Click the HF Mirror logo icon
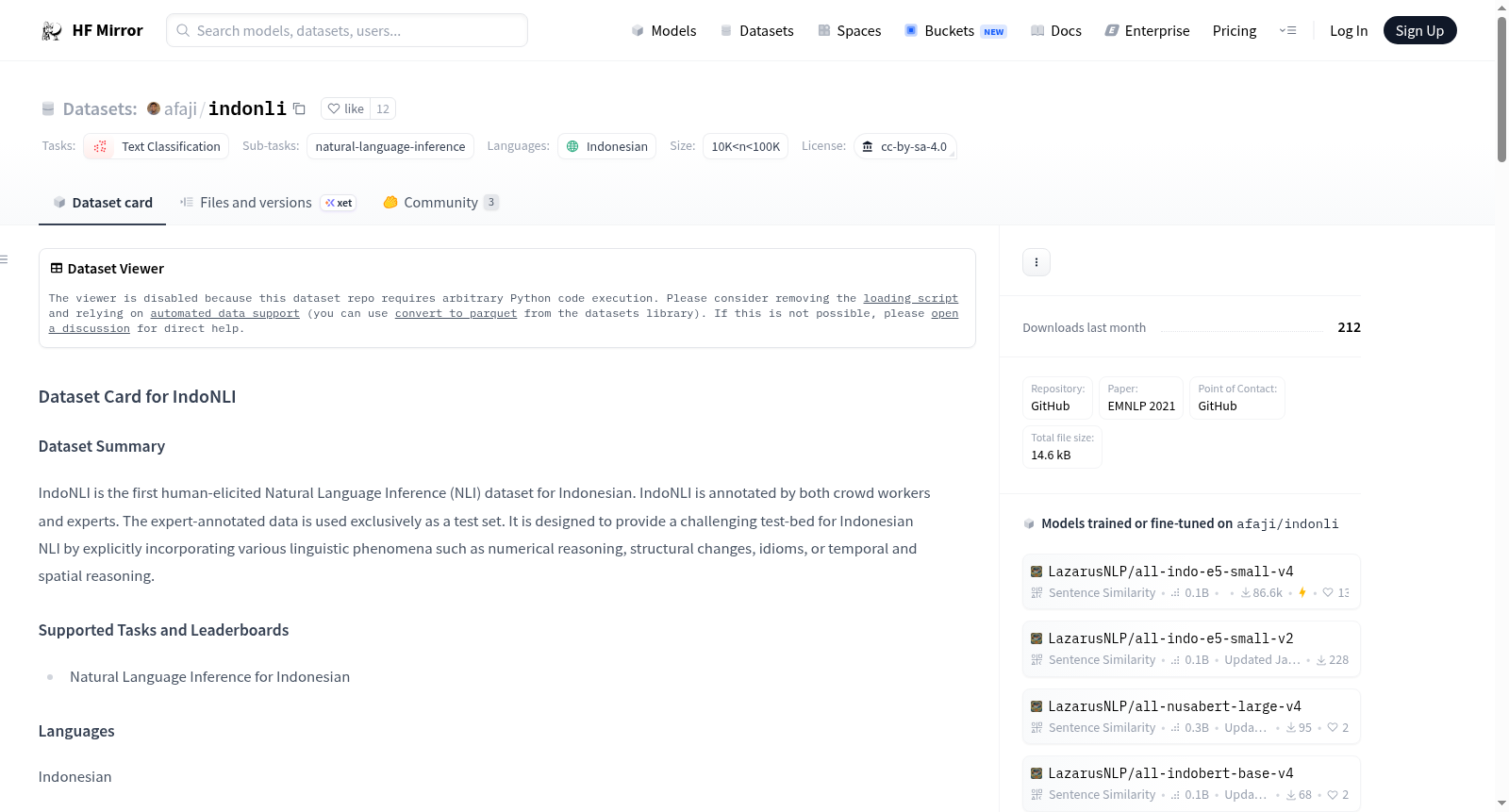 [52, 31]
